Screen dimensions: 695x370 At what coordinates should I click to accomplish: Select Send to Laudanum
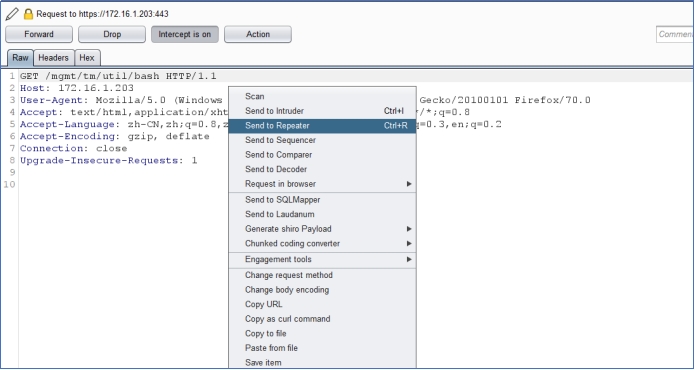coord(322,214)
